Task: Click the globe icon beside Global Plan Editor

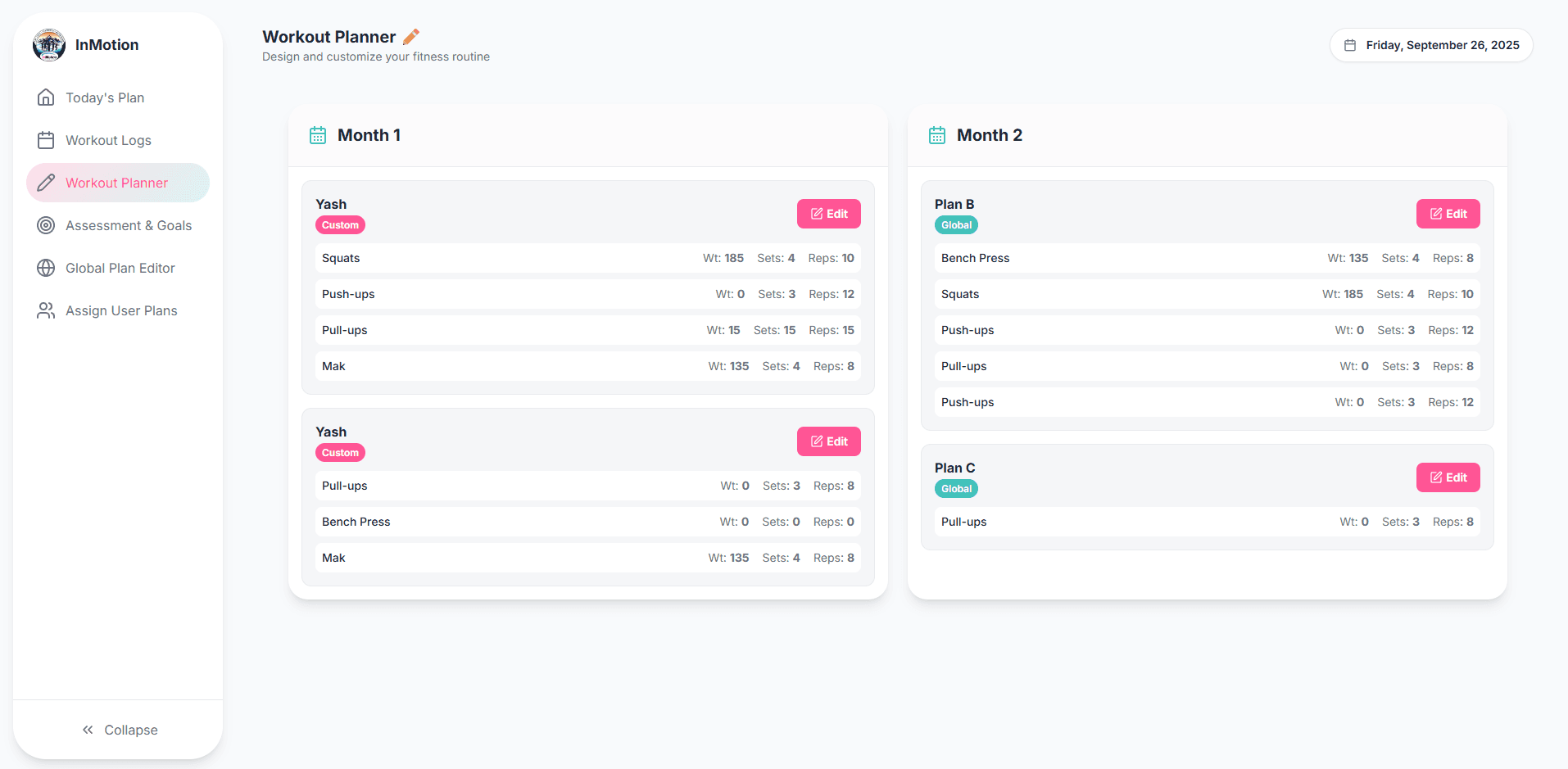Action: pos(46,268)
